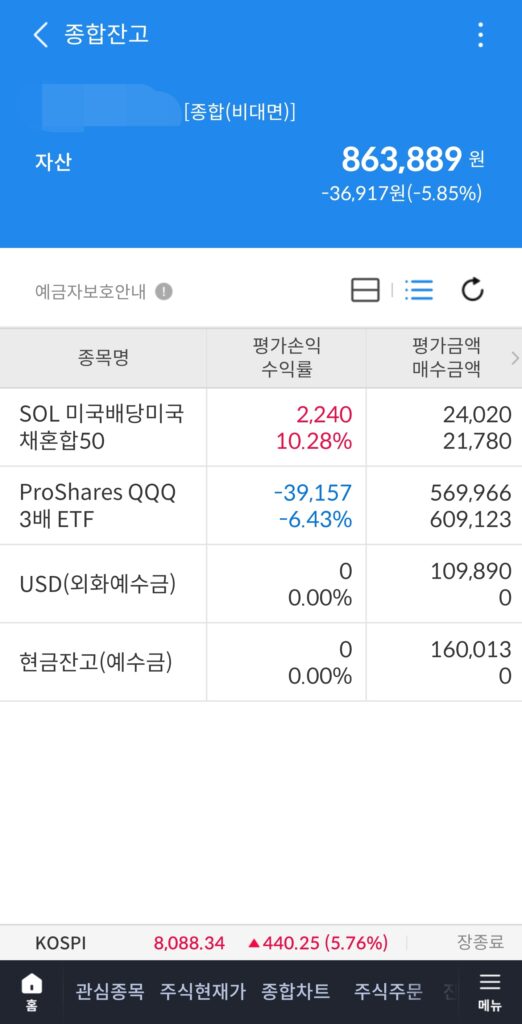Switch to the card layout view icon
This screenshot has width=522, height=1024.
365,290
